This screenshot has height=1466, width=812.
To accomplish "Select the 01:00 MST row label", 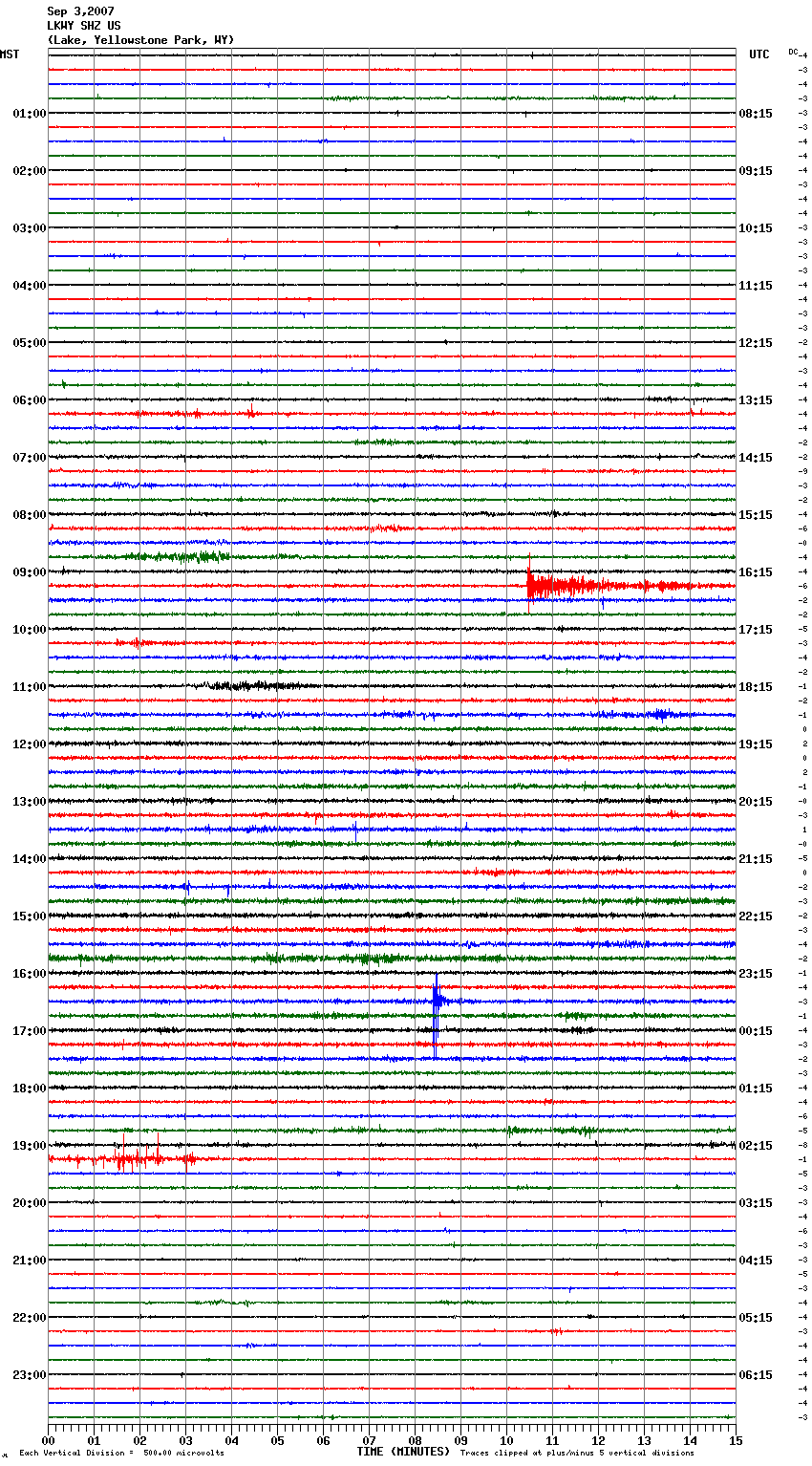I will click(x=30, y=114).
